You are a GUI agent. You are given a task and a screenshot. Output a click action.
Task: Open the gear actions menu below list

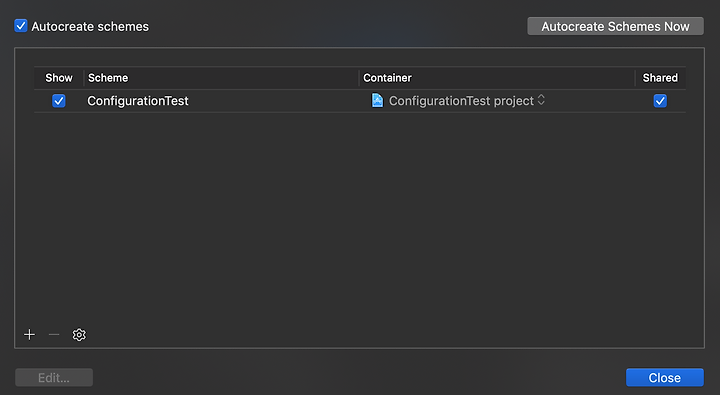click(x=79, y=335)
